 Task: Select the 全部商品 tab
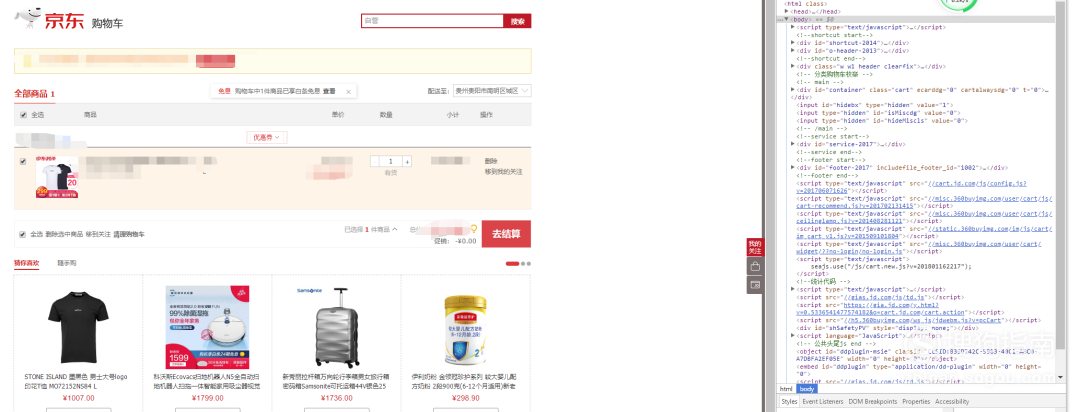point(34,94)
